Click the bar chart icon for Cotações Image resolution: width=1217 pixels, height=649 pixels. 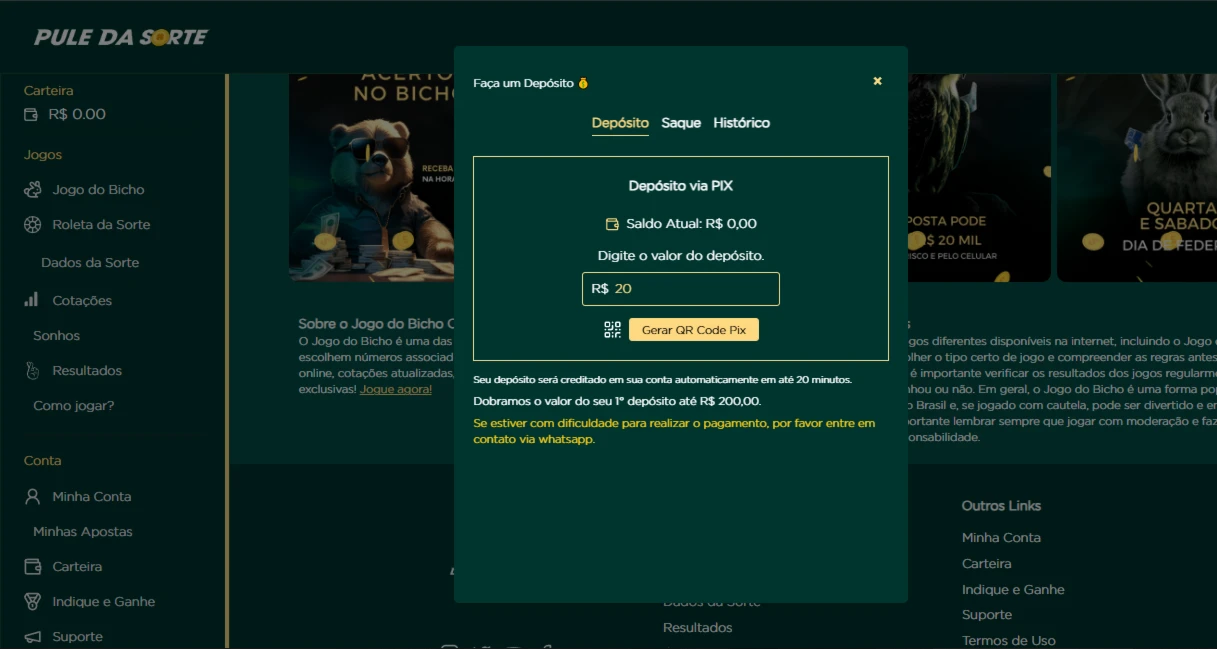tap(32, 300)
